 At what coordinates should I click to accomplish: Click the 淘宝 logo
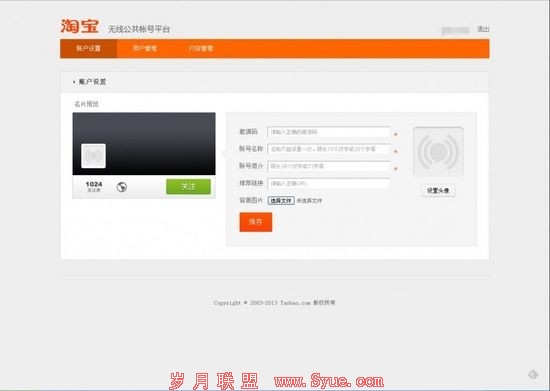pyautogui.click(x=80, y=26)
